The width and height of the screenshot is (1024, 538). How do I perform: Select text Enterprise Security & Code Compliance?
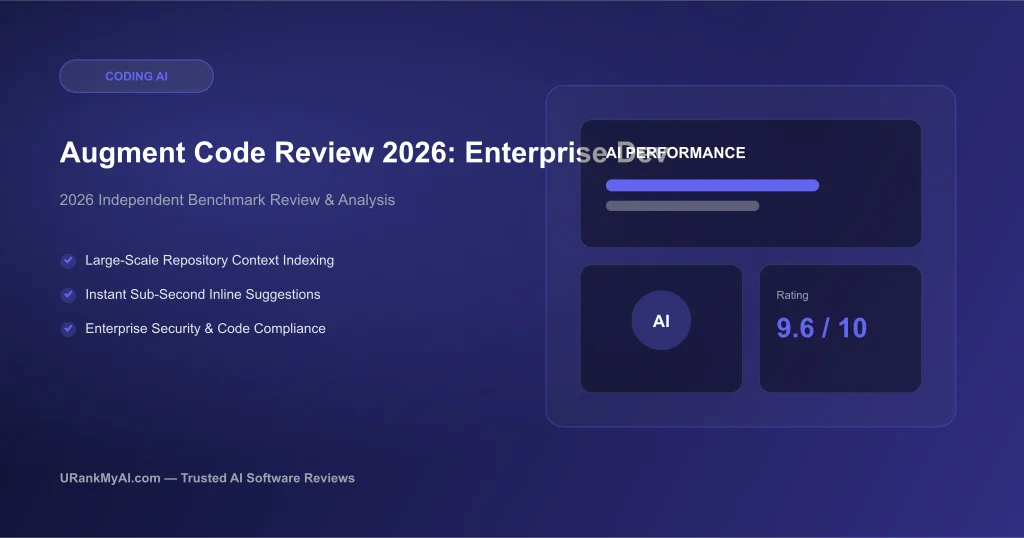coord(206,328)
